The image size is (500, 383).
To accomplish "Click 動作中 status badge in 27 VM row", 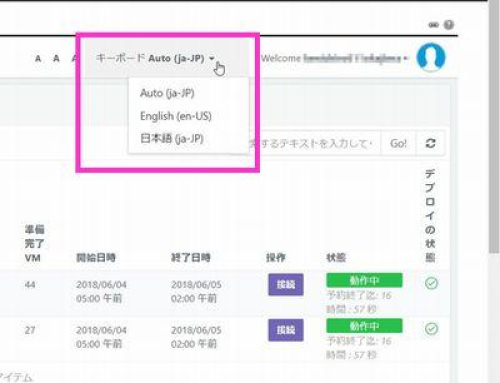I will click(364, 326).
